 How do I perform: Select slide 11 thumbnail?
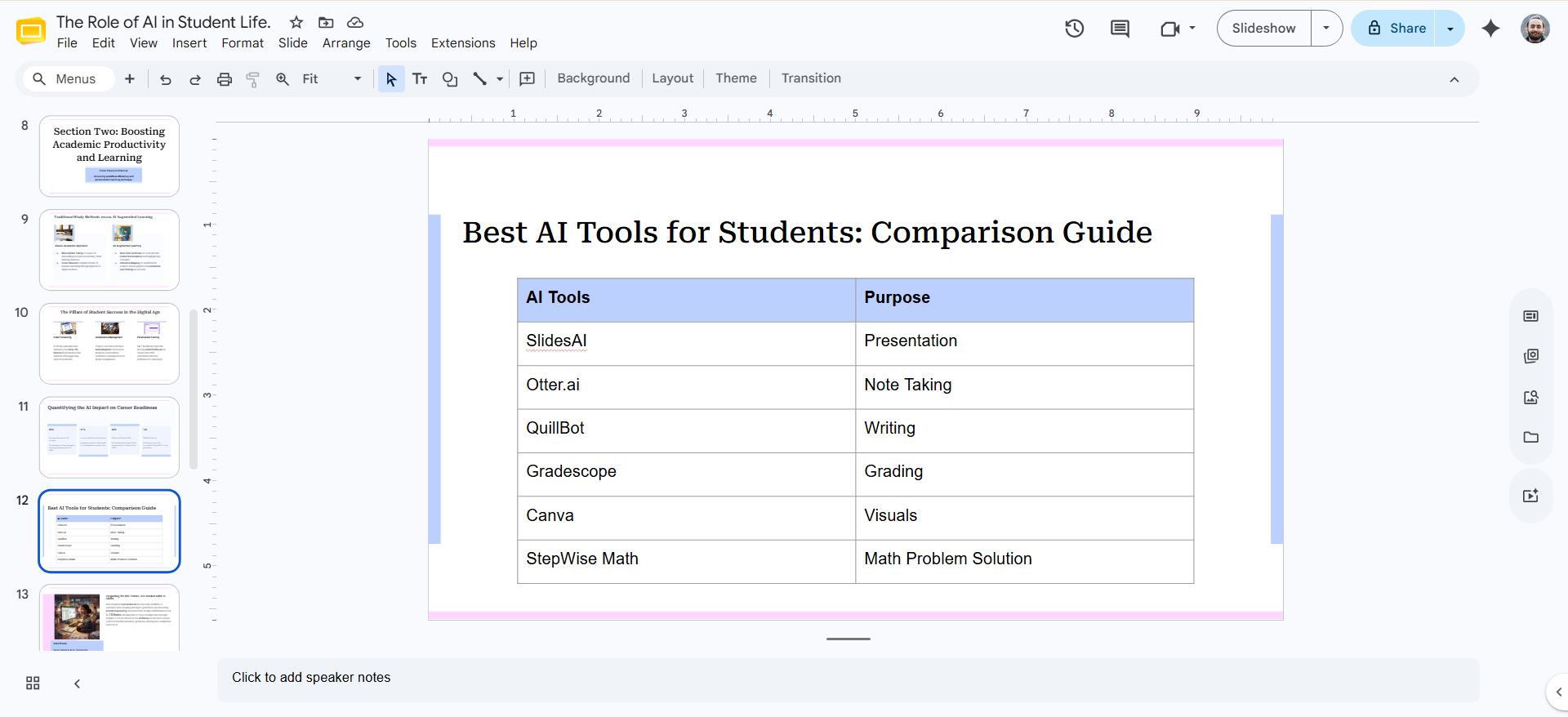pos(109,438)
